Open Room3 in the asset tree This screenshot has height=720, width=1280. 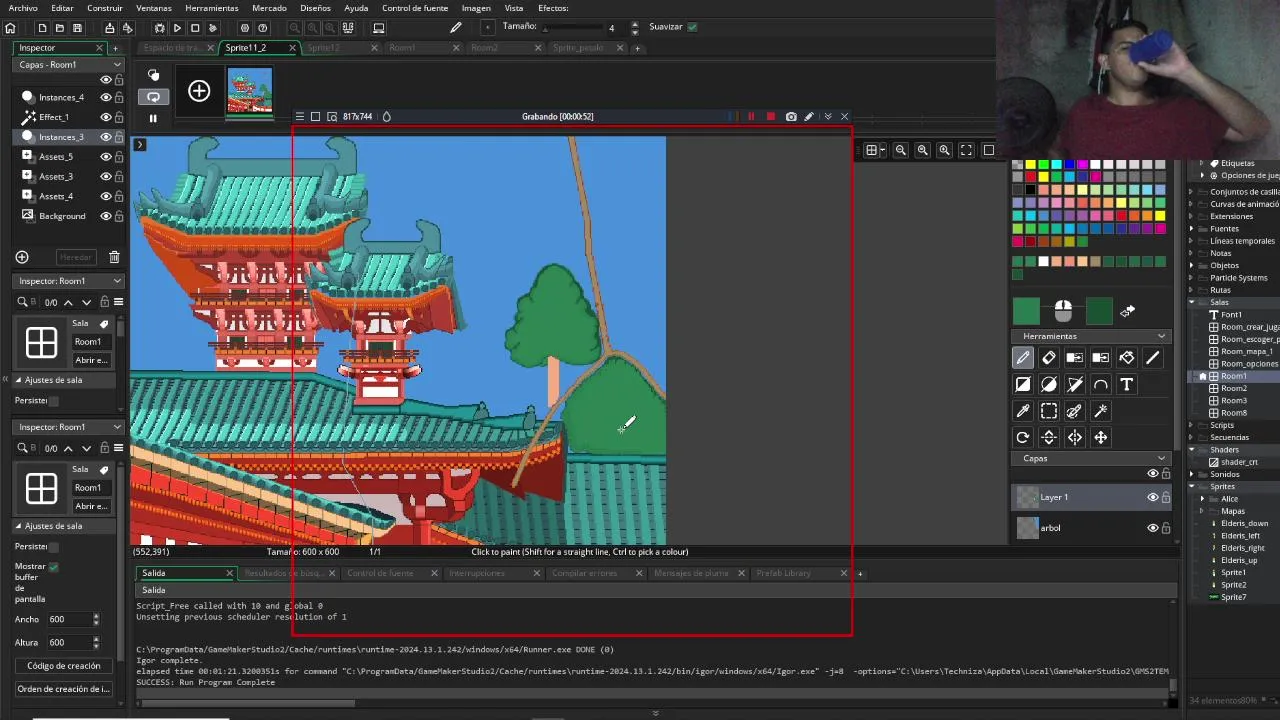[x=1234, y=401]
